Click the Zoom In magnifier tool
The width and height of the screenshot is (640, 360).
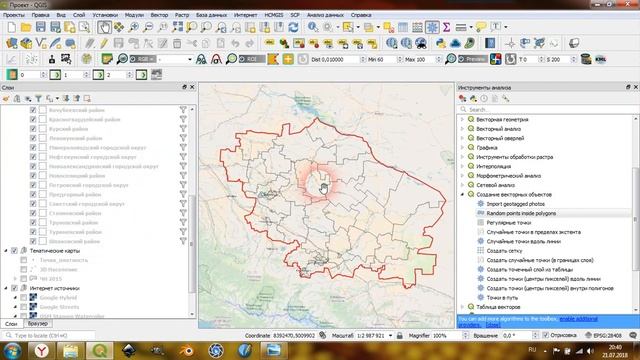133,27
